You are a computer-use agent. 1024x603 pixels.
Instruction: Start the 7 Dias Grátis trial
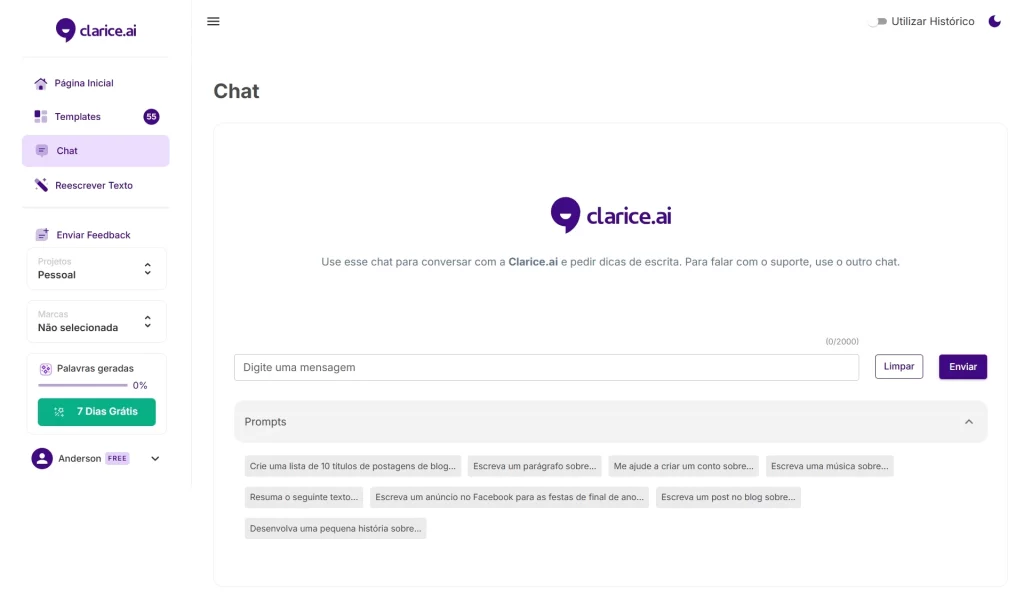(97, 412)
